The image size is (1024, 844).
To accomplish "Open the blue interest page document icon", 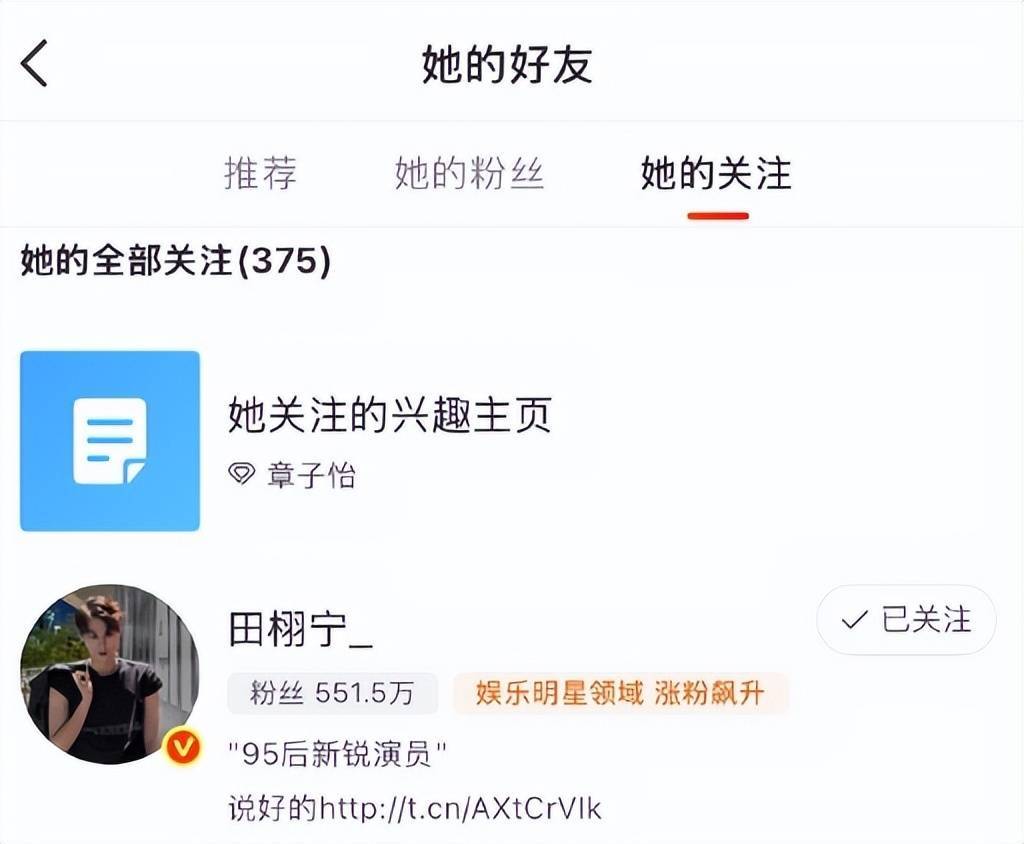I will pos(110,441).
